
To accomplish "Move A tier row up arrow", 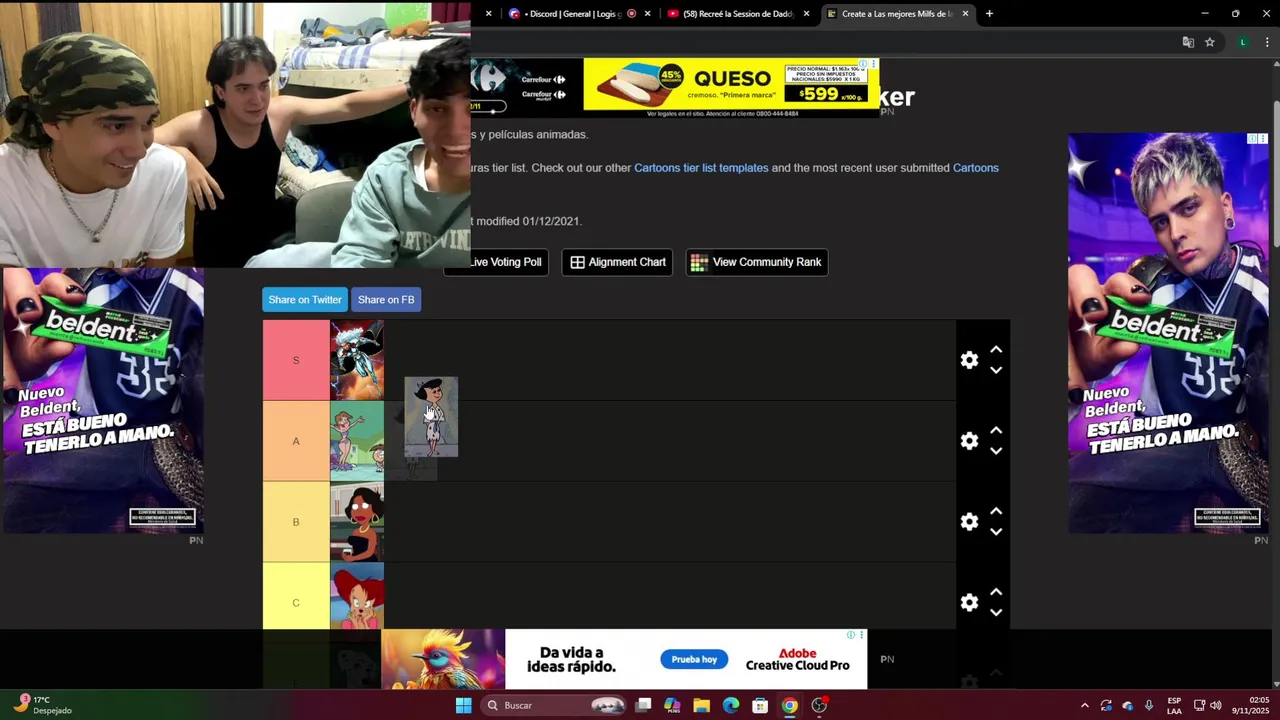I will (996, 431).
